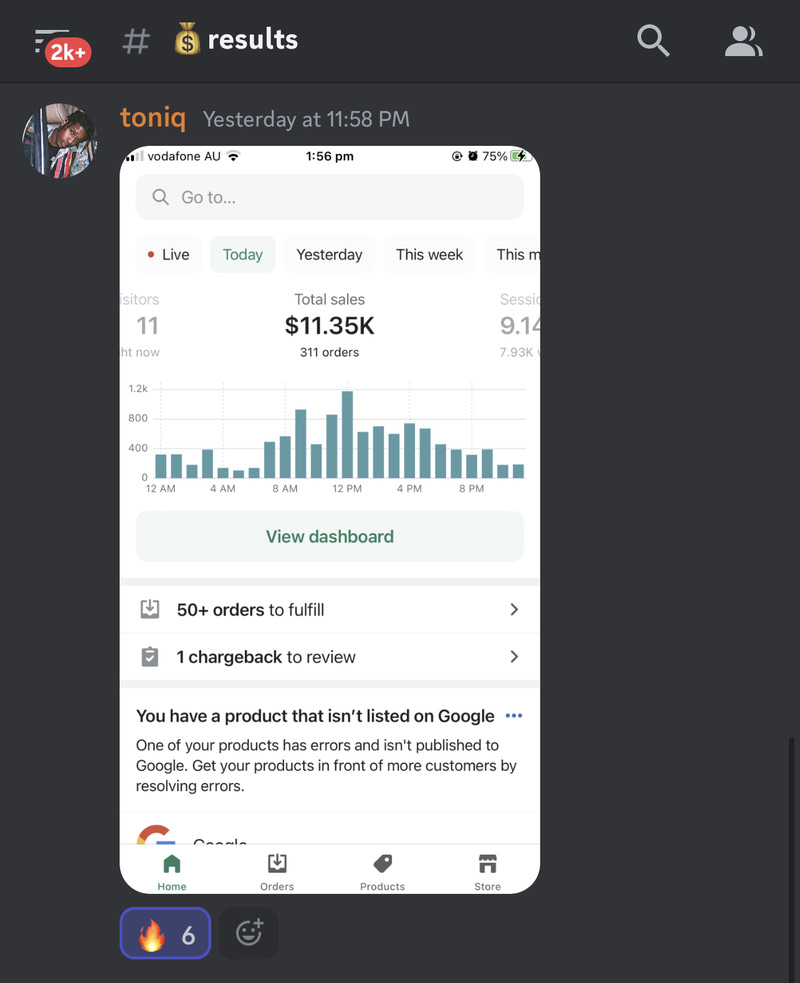This screenshot has width=800, height=983.
Task: Open the three-dot menu on Google card
Action: (513, 715)
